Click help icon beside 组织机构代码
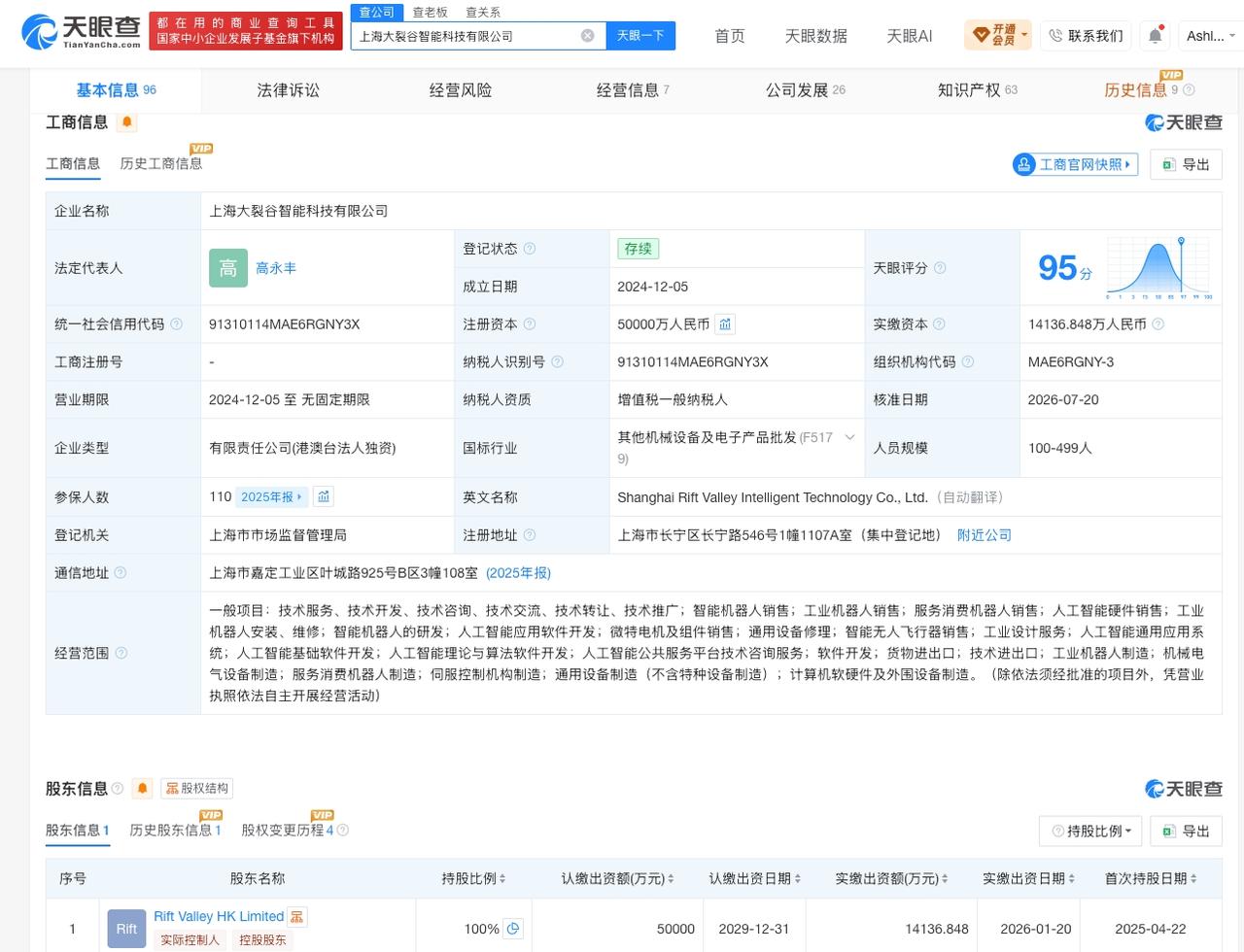The height and width of the screenshot is (952, 1244). [x=967, y=362]
